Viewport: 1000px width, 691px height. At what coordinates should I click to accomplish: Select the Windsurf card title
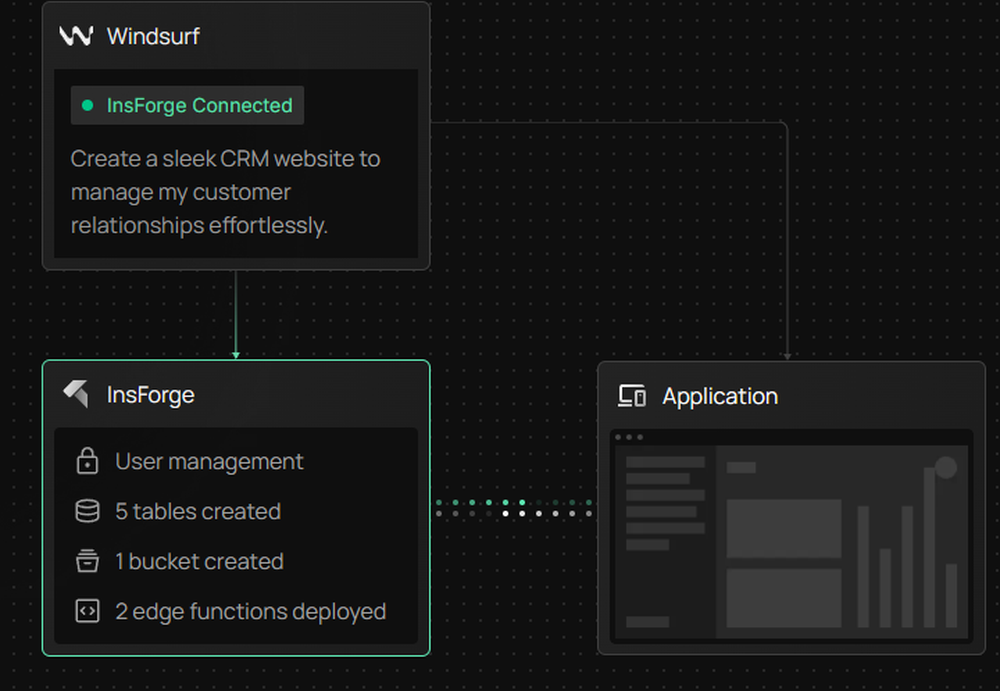155,36
